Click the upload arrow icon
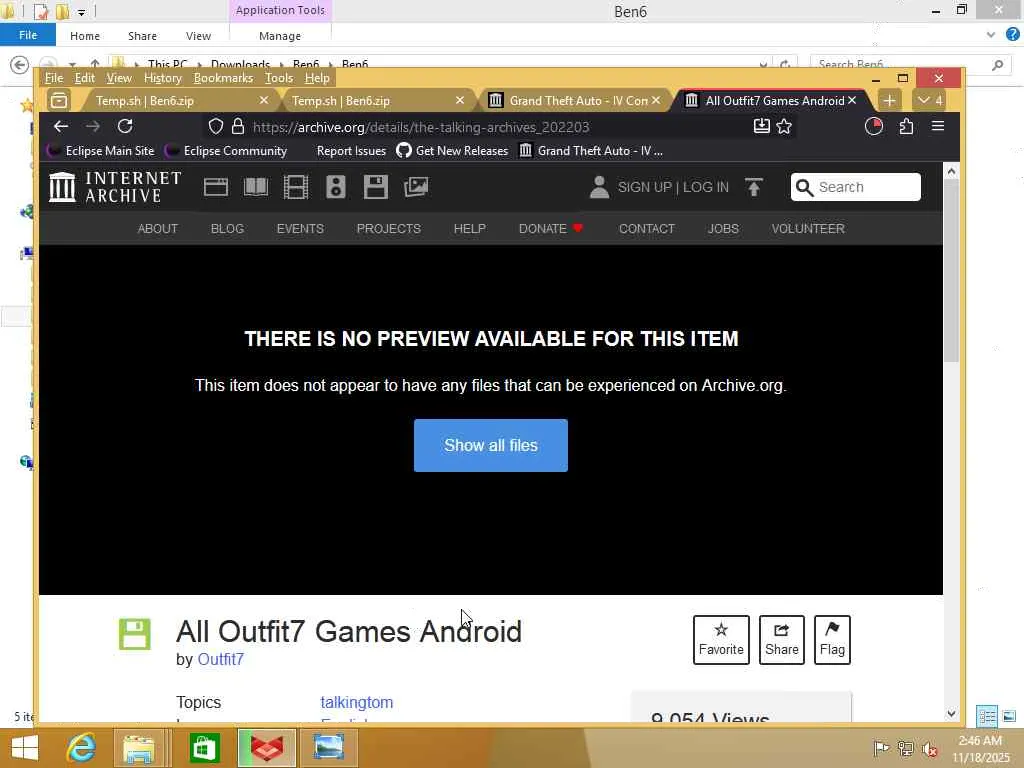 point(754,187)
